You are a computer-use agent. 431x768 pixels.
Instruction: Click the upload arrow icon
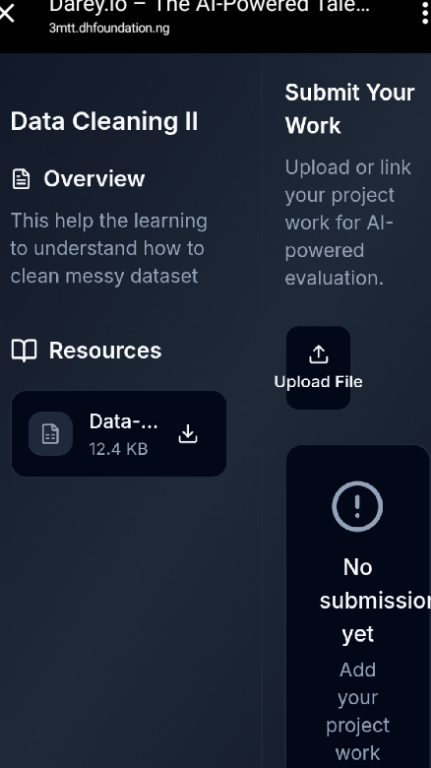coord(318,354)
